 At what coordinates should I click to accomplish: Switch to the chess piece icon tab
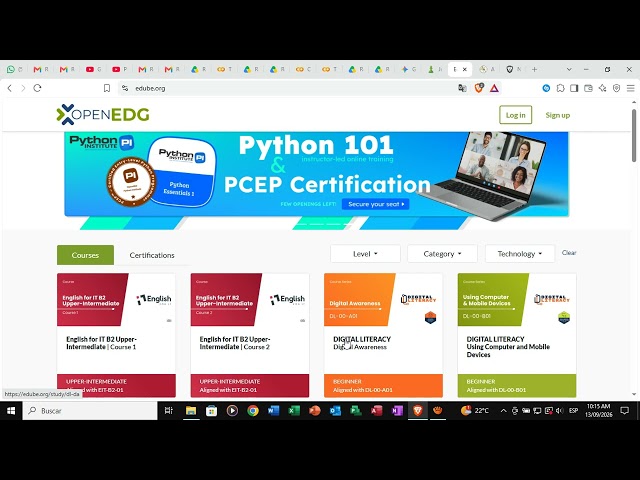(435, 69)
